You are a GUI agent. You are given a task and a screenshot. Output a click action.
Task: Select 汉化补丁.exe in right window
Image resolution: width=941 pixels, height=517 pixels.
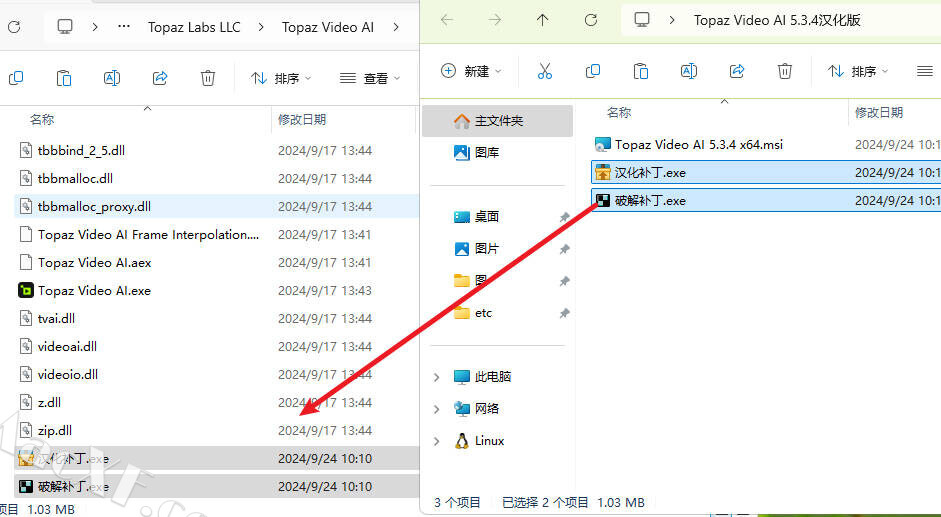click(766, 172)
